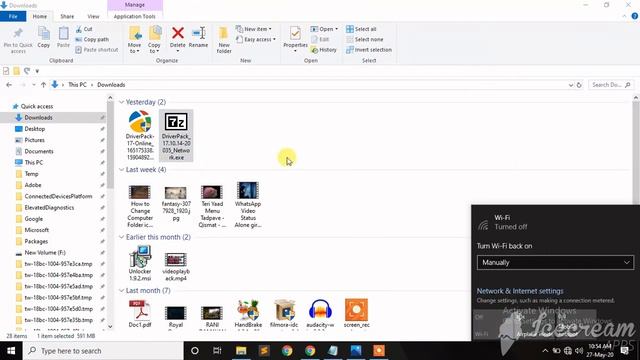The width and height of the screenshot is (640, 360).
Task: Click the taskbar search box
Action: (x=103, y=351)
